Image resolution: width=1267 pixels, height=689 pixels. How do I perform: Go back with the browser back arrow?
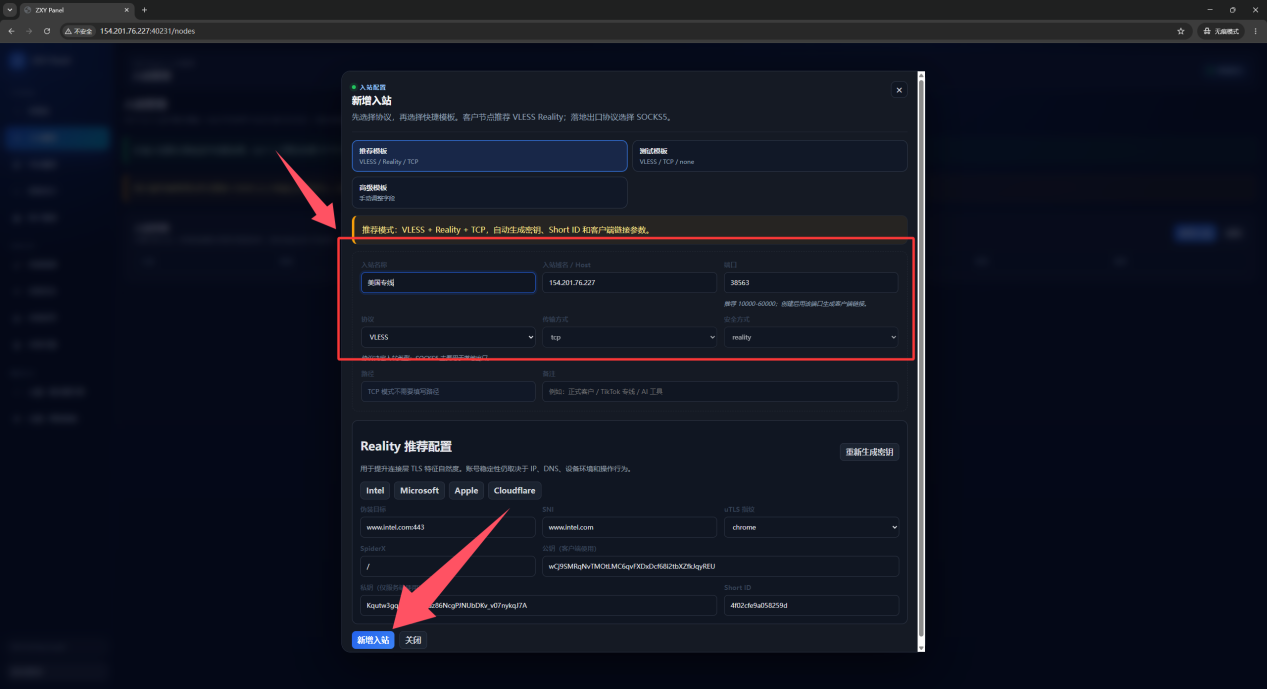pyautogui.click(x=11, y=31)
